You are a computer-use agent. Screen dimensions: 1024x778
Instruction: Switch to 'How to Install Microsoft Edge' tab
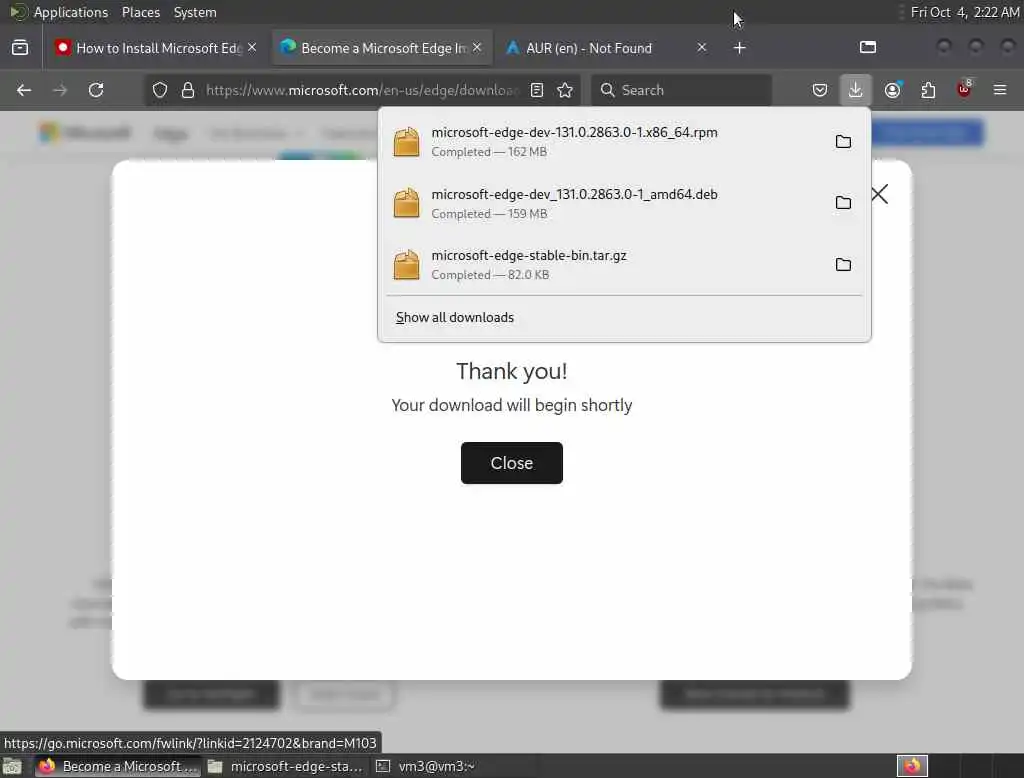coord(155,48)
